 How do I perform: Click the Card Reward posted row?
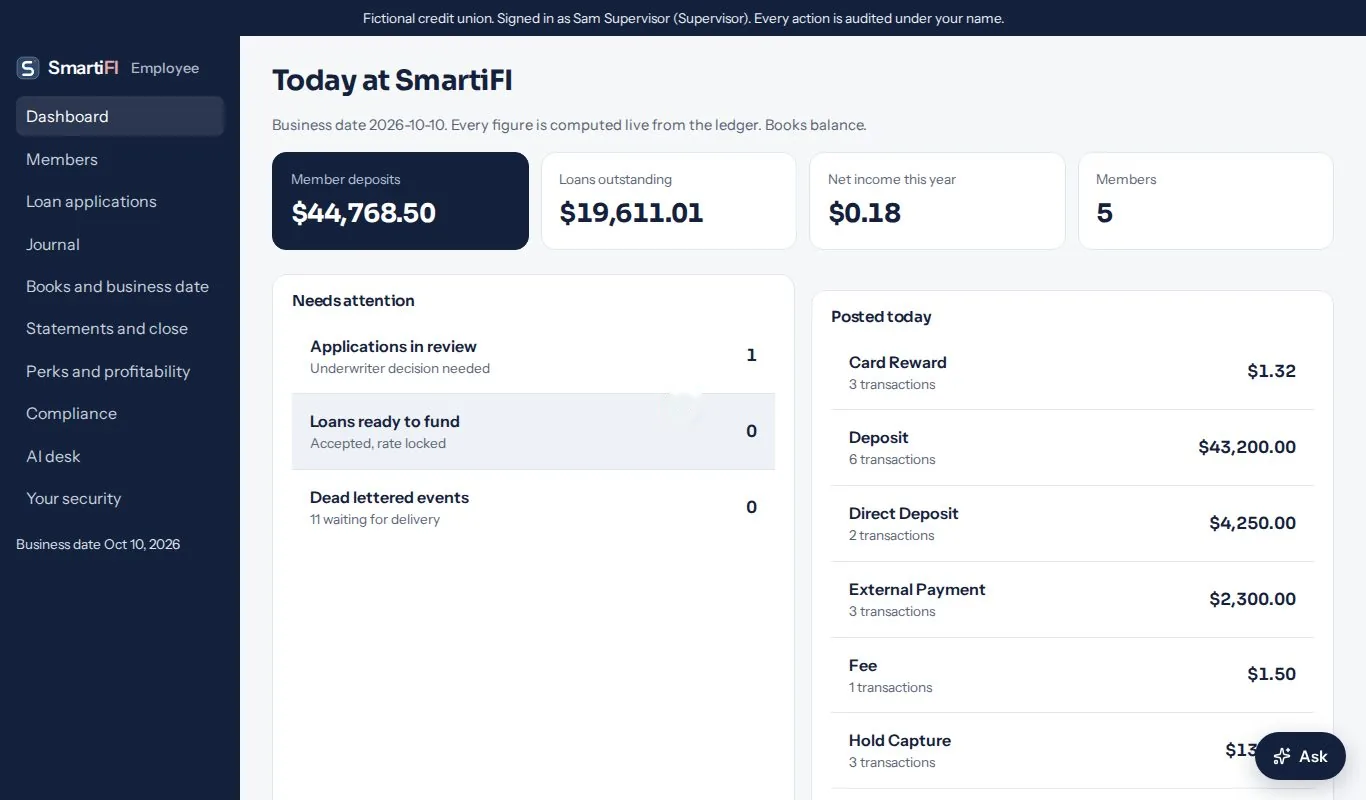pyautogui.click(x=1072, y=372)
